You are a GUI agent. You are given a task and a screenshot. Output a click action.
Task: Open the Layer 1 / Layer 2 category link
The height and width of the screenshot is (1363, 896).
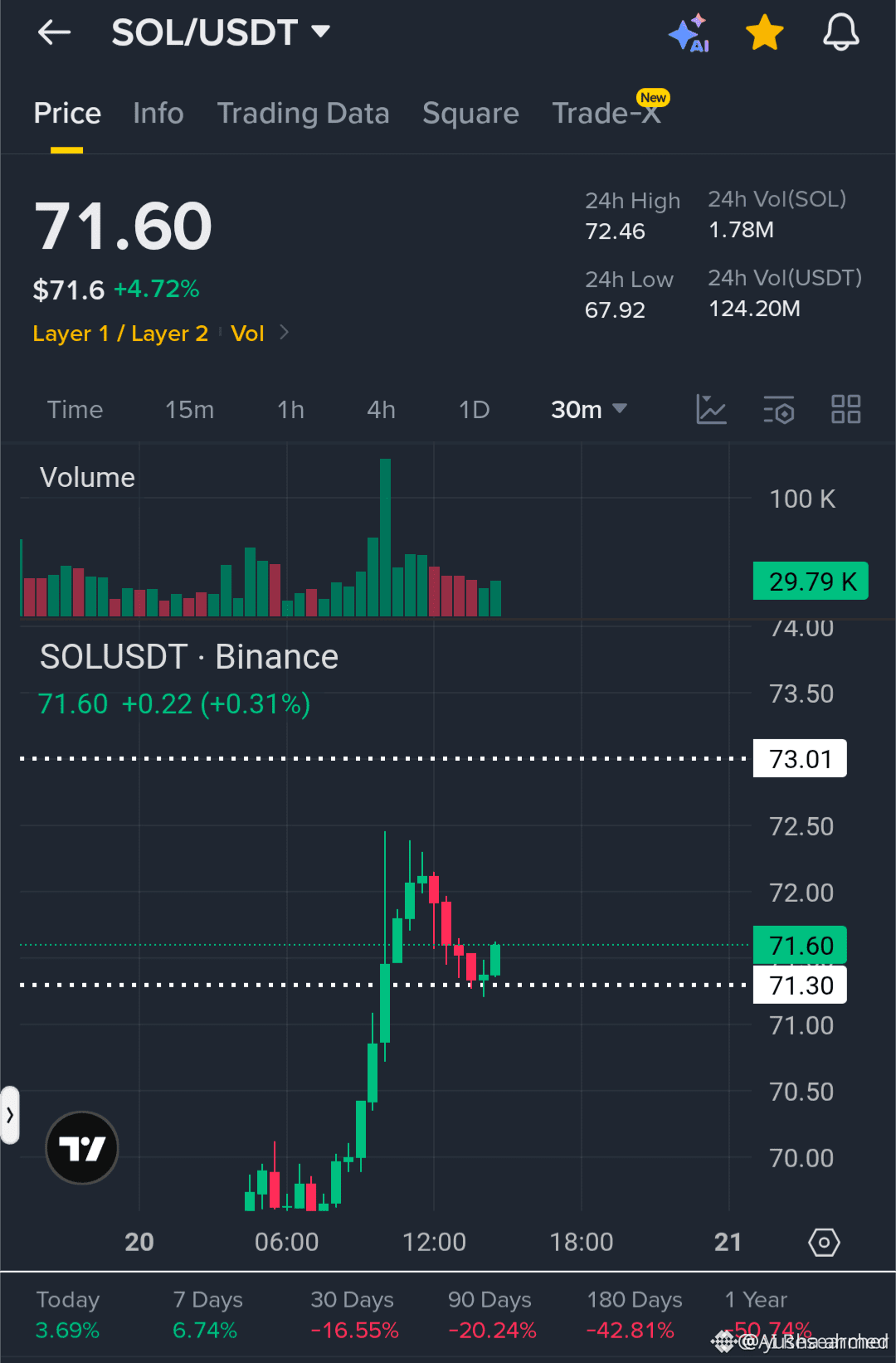(120, 333)
